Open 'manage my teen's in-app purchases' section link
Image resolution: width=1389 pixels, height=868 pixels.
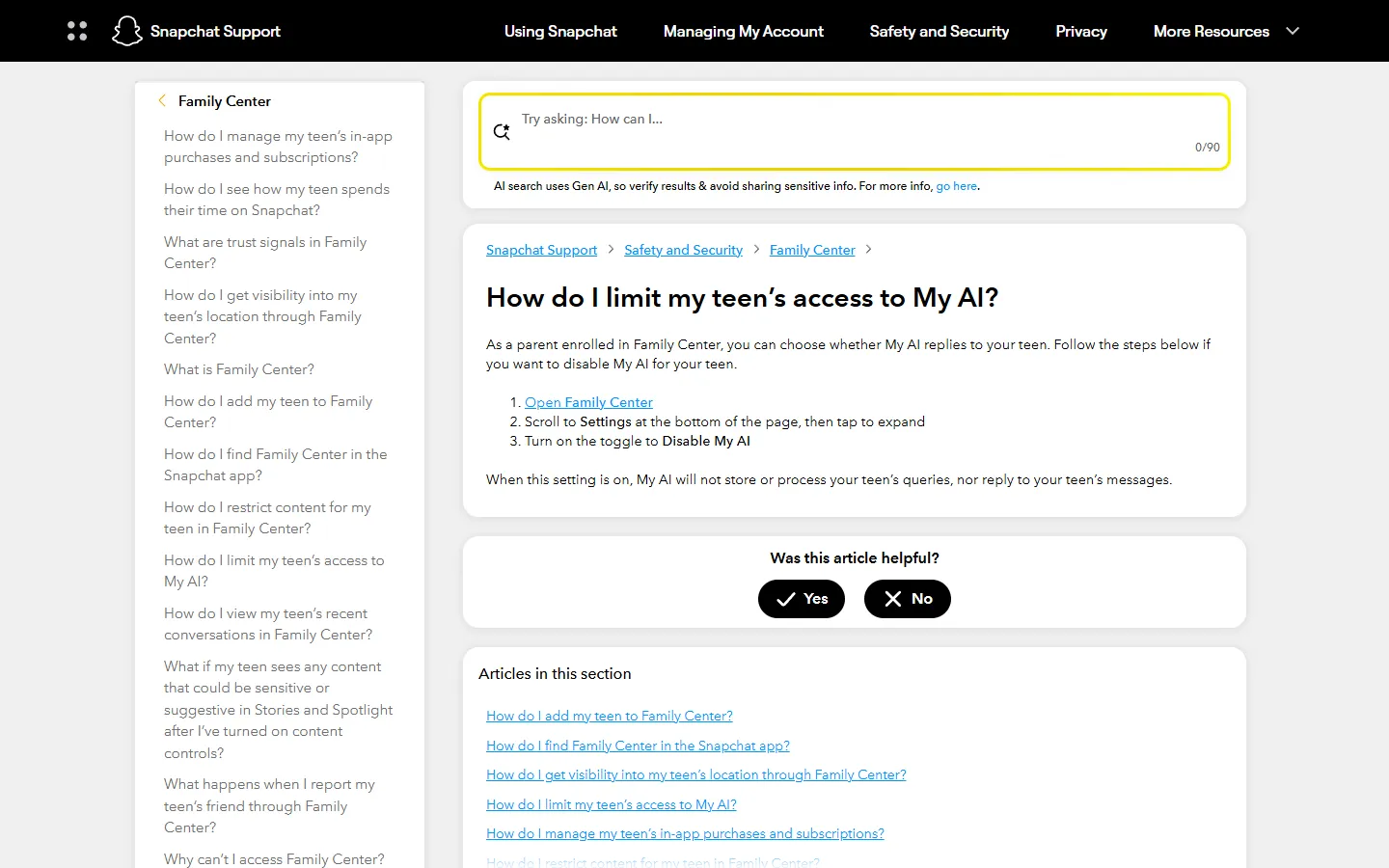[x=685, y=833]
